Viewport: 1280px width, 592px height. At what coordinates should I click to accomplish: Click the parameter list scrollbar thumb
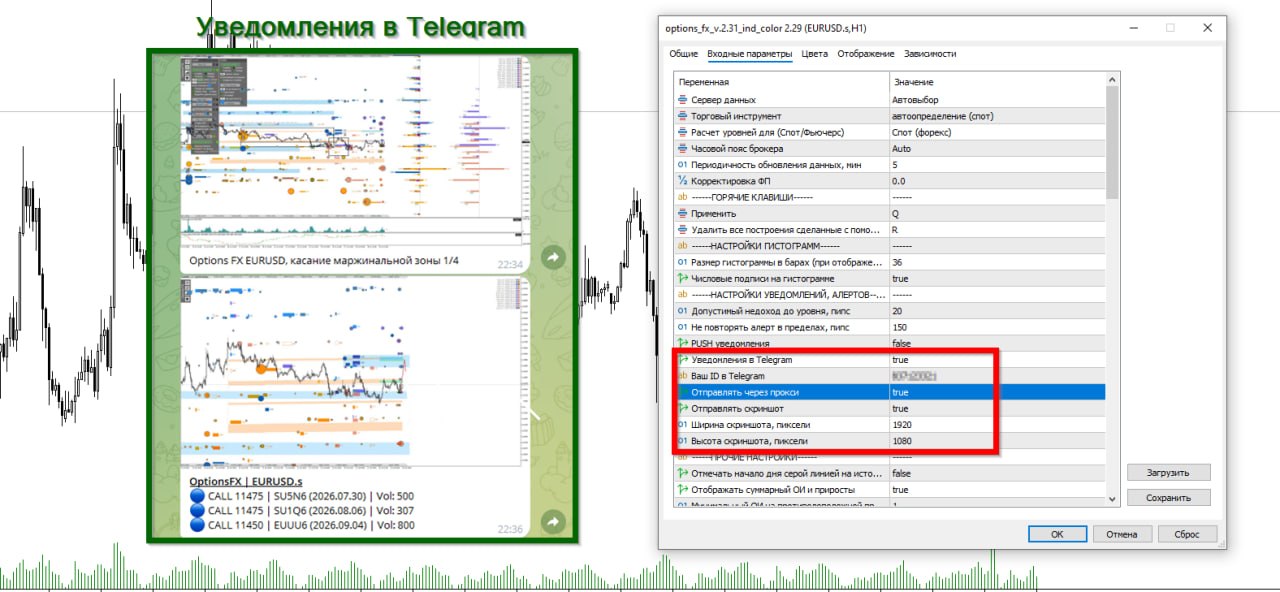(1112, 143)
